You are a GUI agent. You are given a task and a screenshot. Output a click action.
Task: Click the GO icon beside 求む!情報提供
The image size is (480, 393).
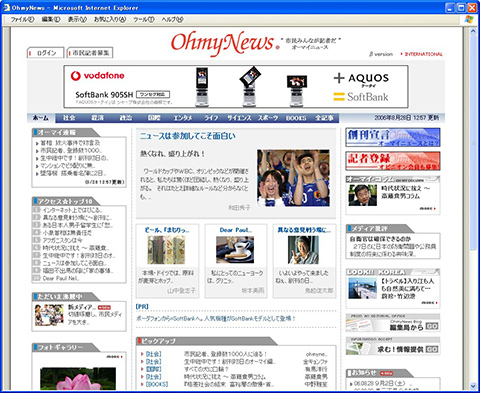pos(432,349)
